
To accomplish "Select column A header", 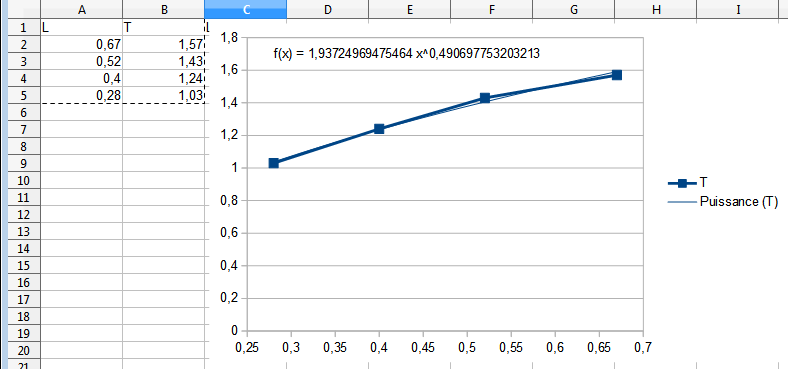I will point(81,9).
